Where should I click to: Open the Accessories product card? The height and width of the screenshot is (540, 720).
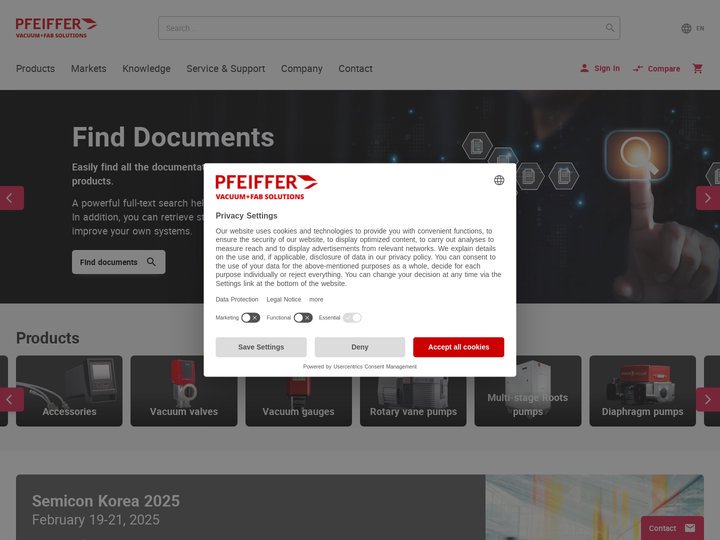[x=69, y=391]
